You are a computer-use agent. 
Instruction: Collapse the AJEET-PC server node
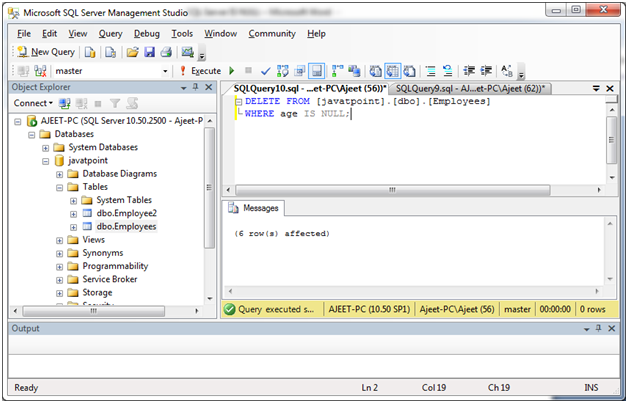pyautogui.click(x=18, y=121)
